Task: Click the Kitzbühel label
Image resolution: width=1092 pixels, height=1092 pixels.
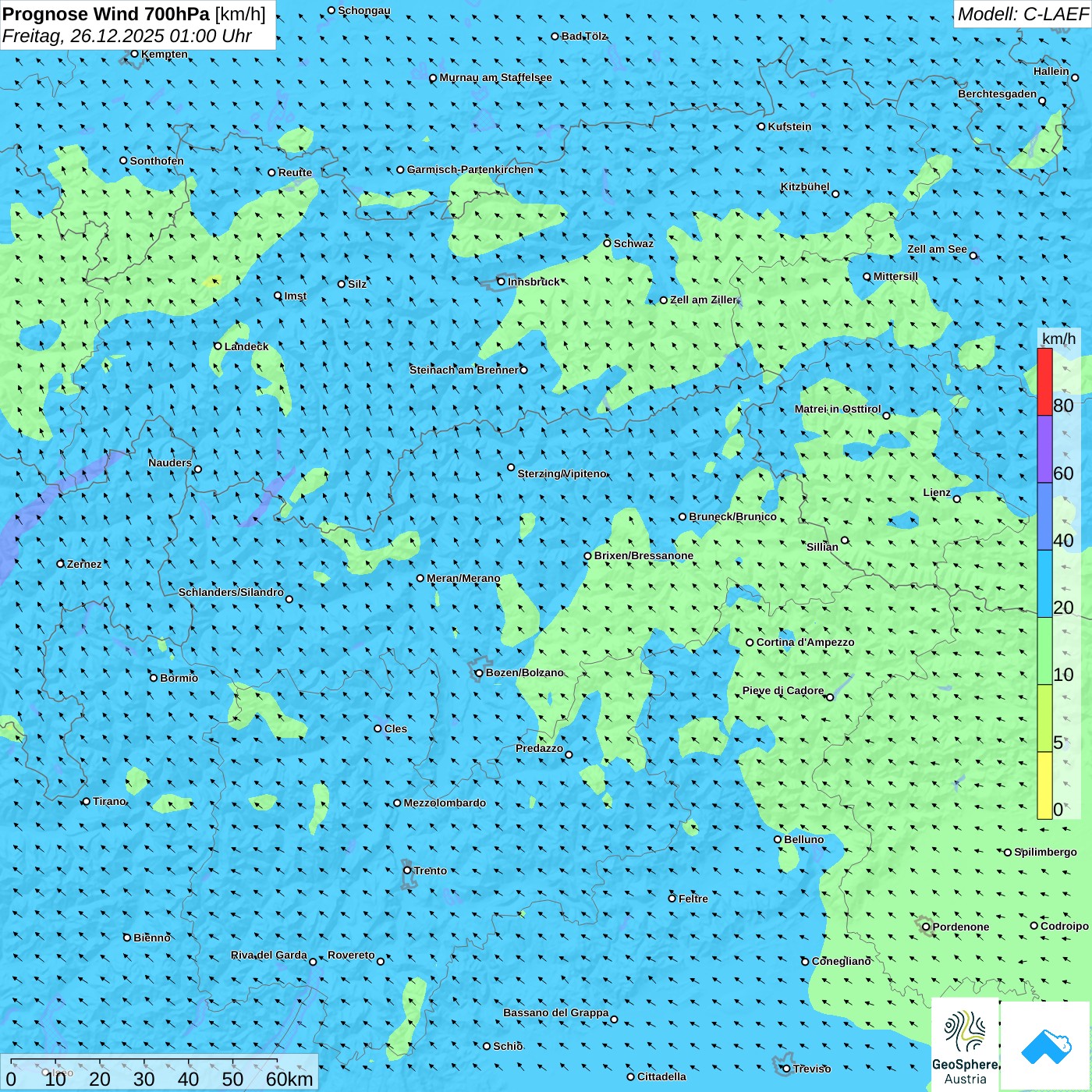Action: point(805,186)
